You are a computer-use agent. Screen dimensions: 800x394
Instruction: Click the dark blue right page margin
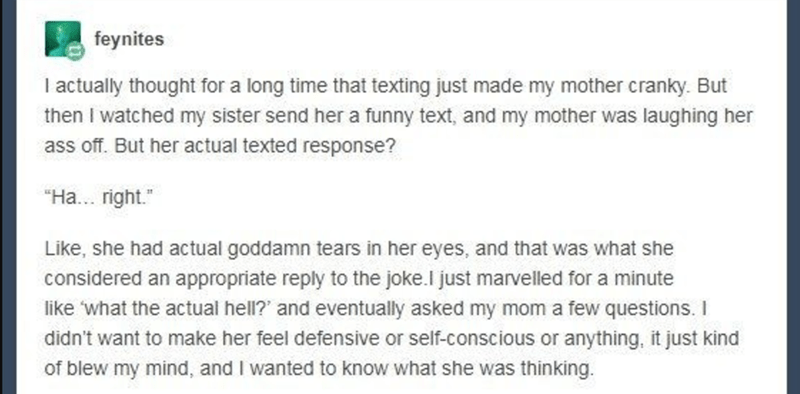pos(793,197)
